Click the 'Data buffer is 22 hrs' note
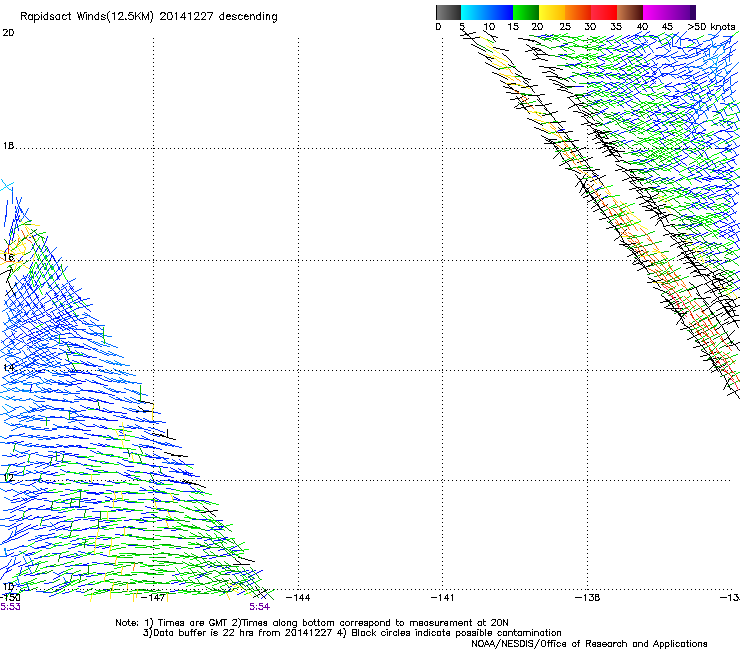 click(x=352, y=633)
